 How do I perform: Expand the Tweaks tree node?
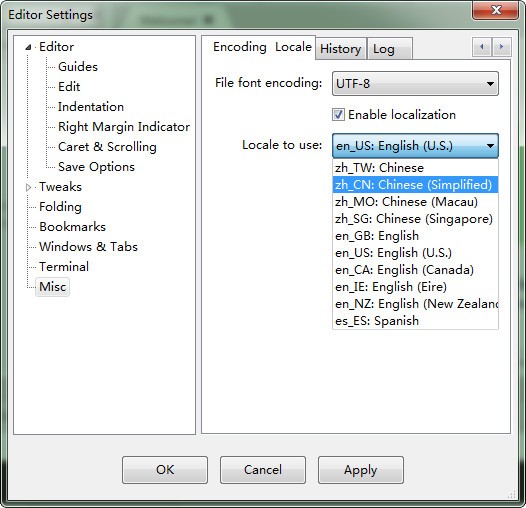point(29,187)
